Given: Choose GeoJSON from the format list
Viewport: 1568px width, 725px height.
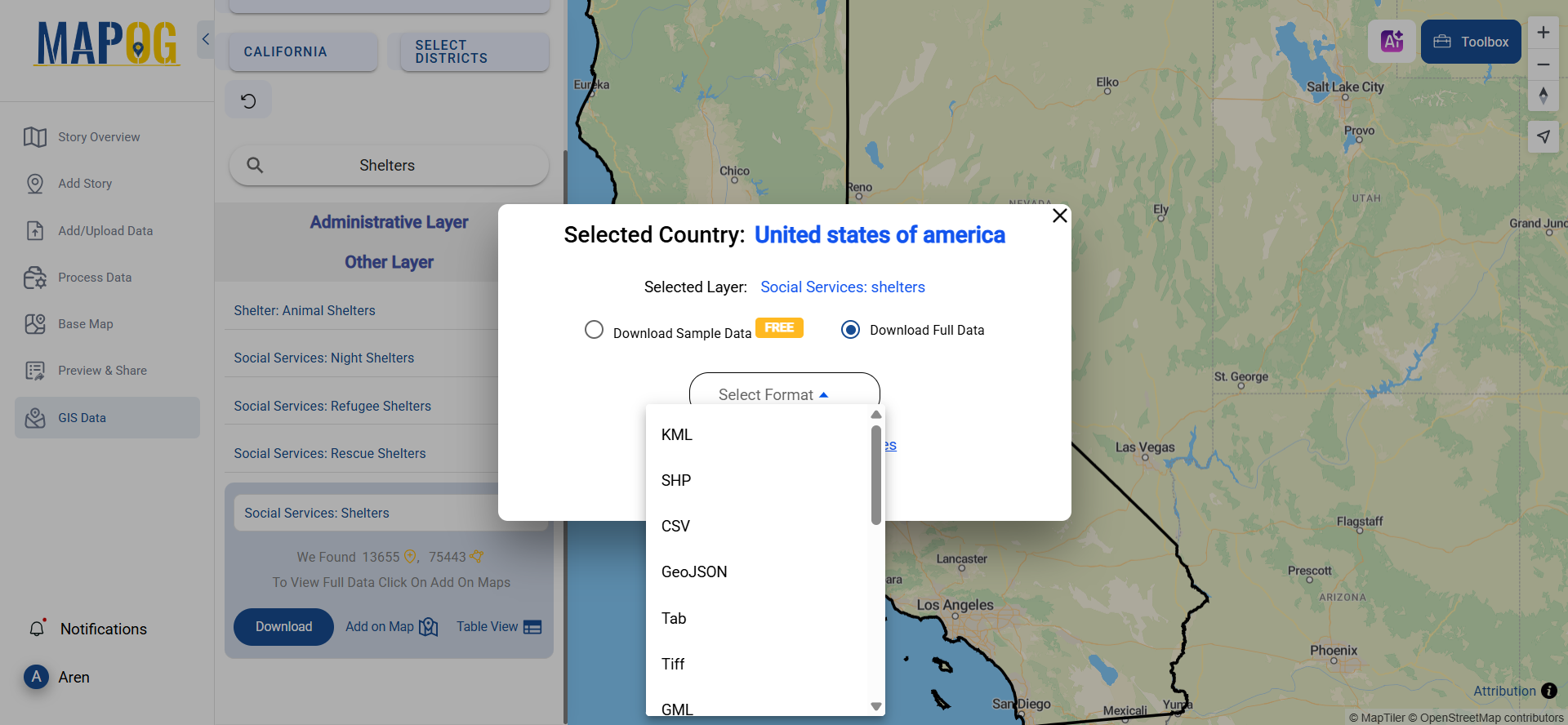Looking at the screenshot, I should [x=693, y=572].
